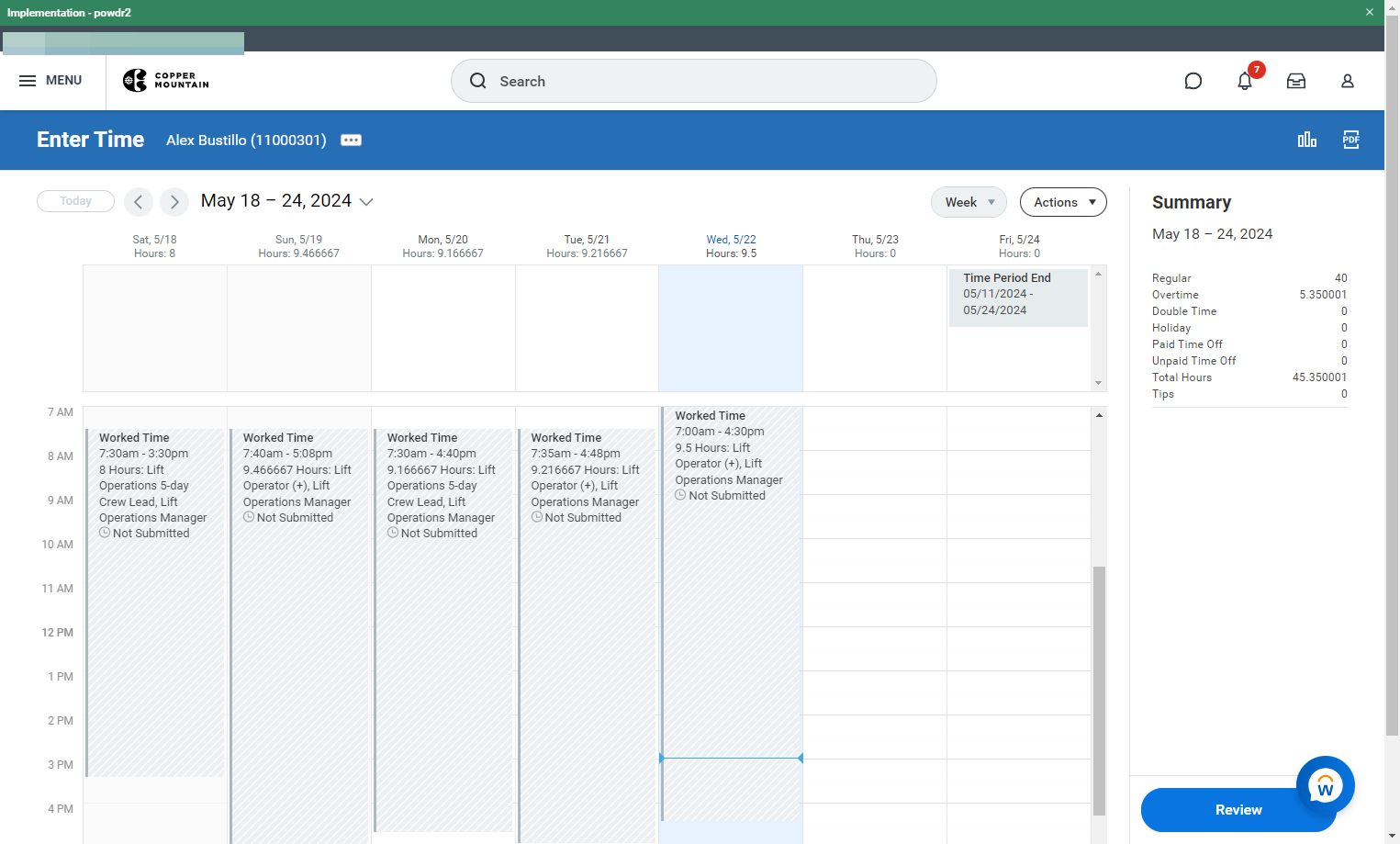Click the magnifier icon in Search
The height and width of the screenshot is (844, 1400).
[x=478, y=81]
